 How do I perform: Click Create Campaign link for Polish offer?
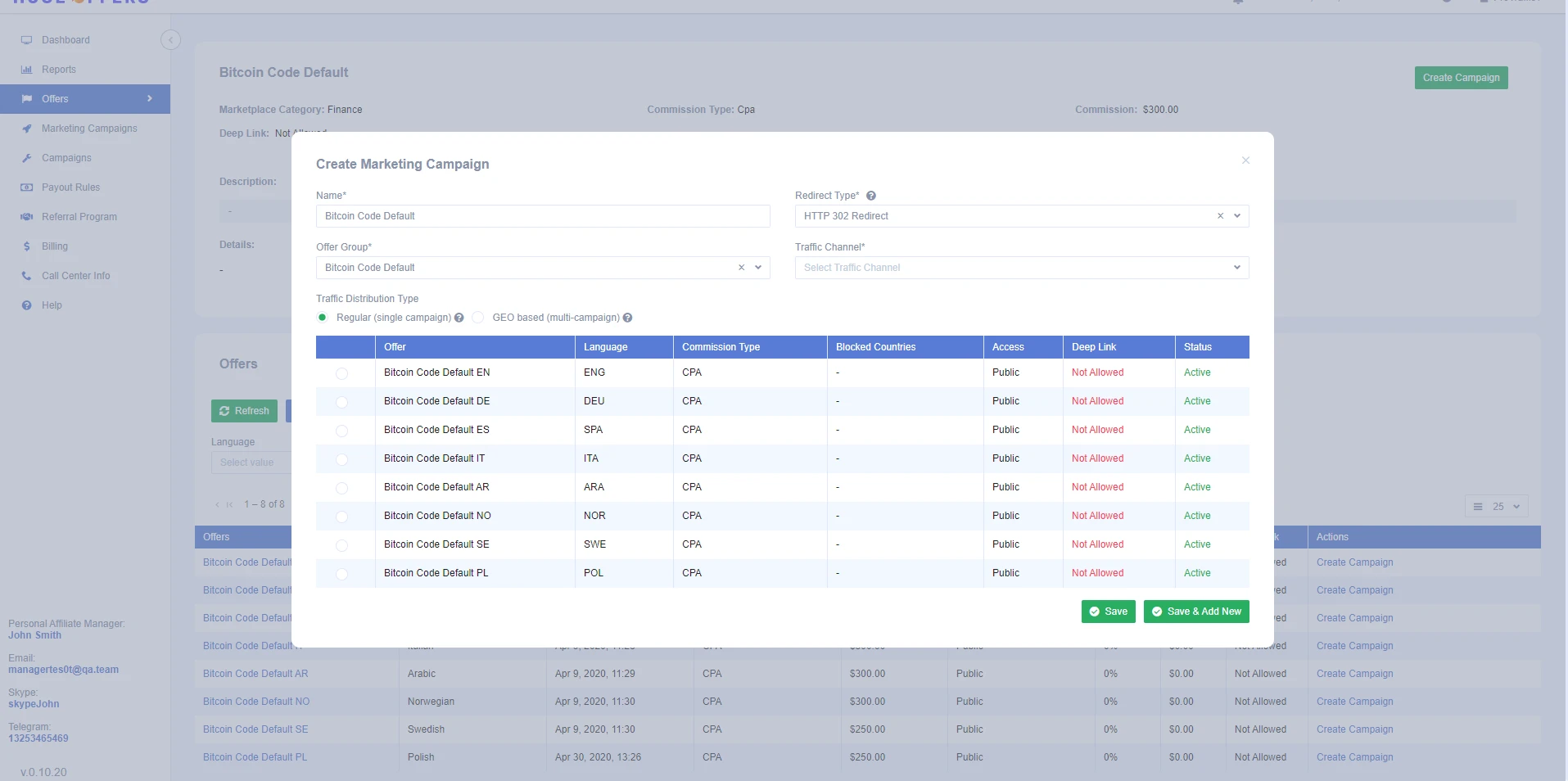(x=1354, y=757)
